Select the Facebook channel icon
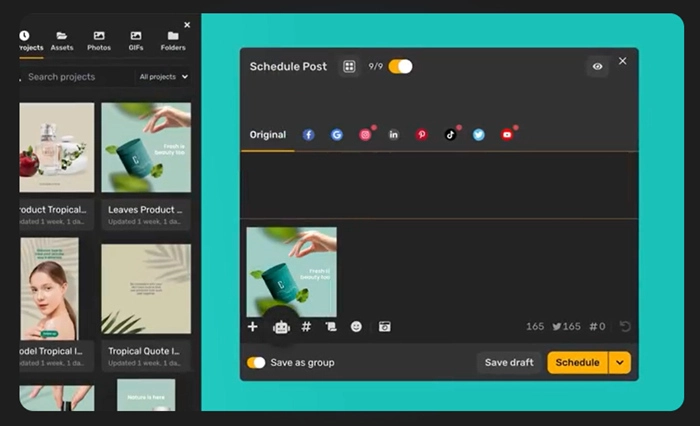The height and width of the screenshot is (426, 700). pos(308,135)
